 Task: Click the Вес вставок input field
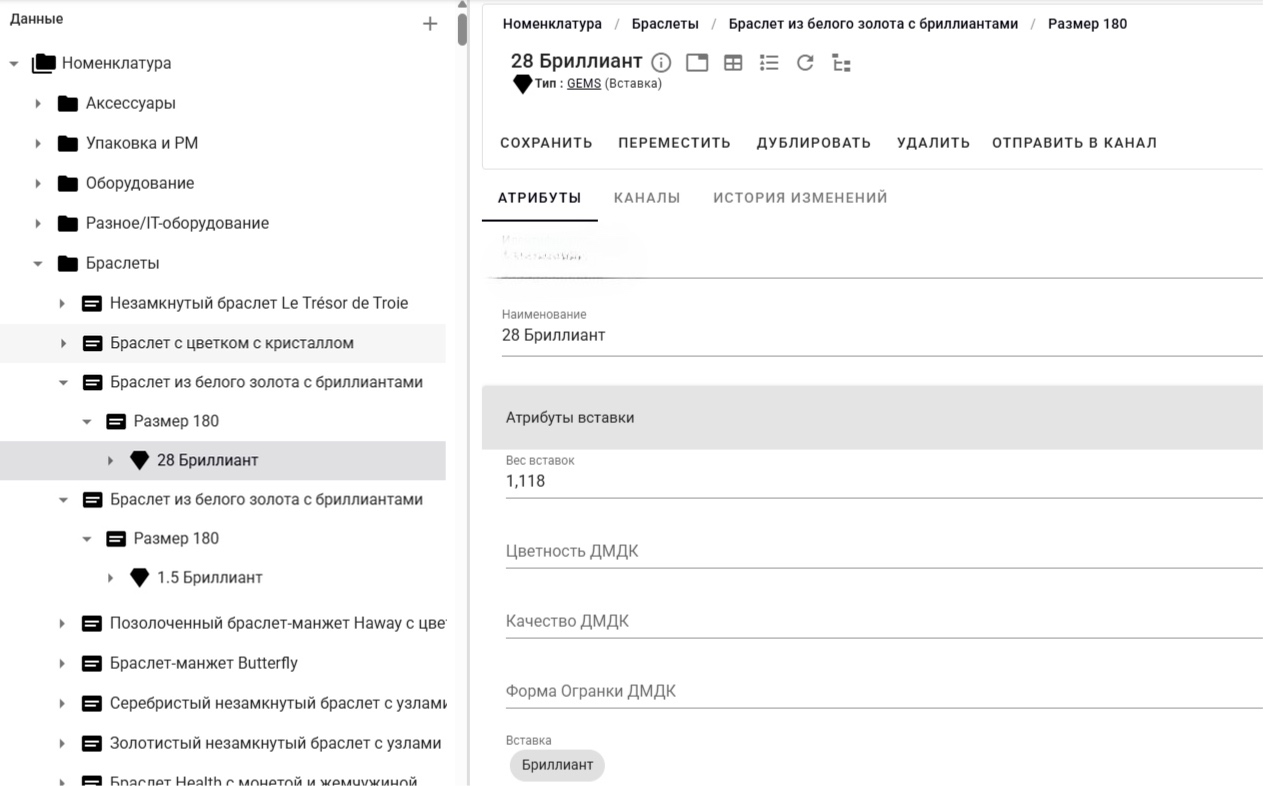point(880,481)
